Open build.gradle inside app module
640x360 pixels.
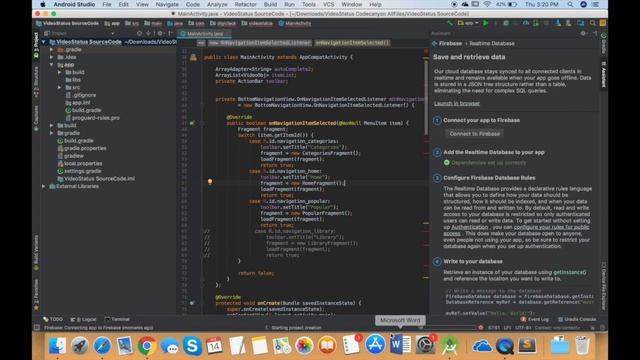coord(83,110)
